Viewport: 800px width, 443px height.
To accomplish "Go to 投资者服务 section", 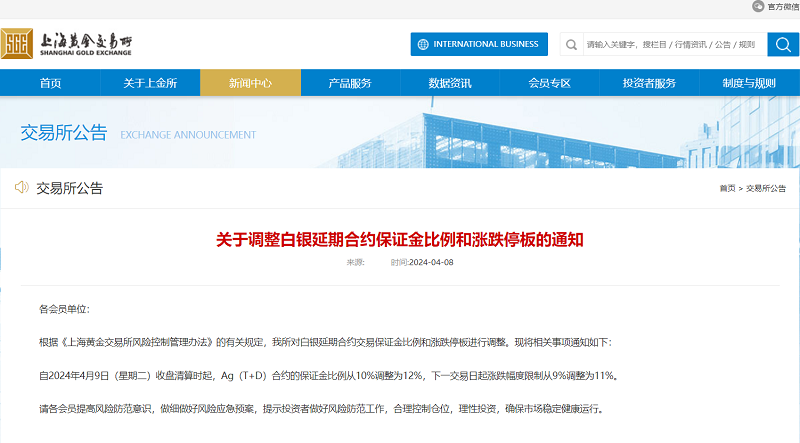I will (x=649, y=83).
